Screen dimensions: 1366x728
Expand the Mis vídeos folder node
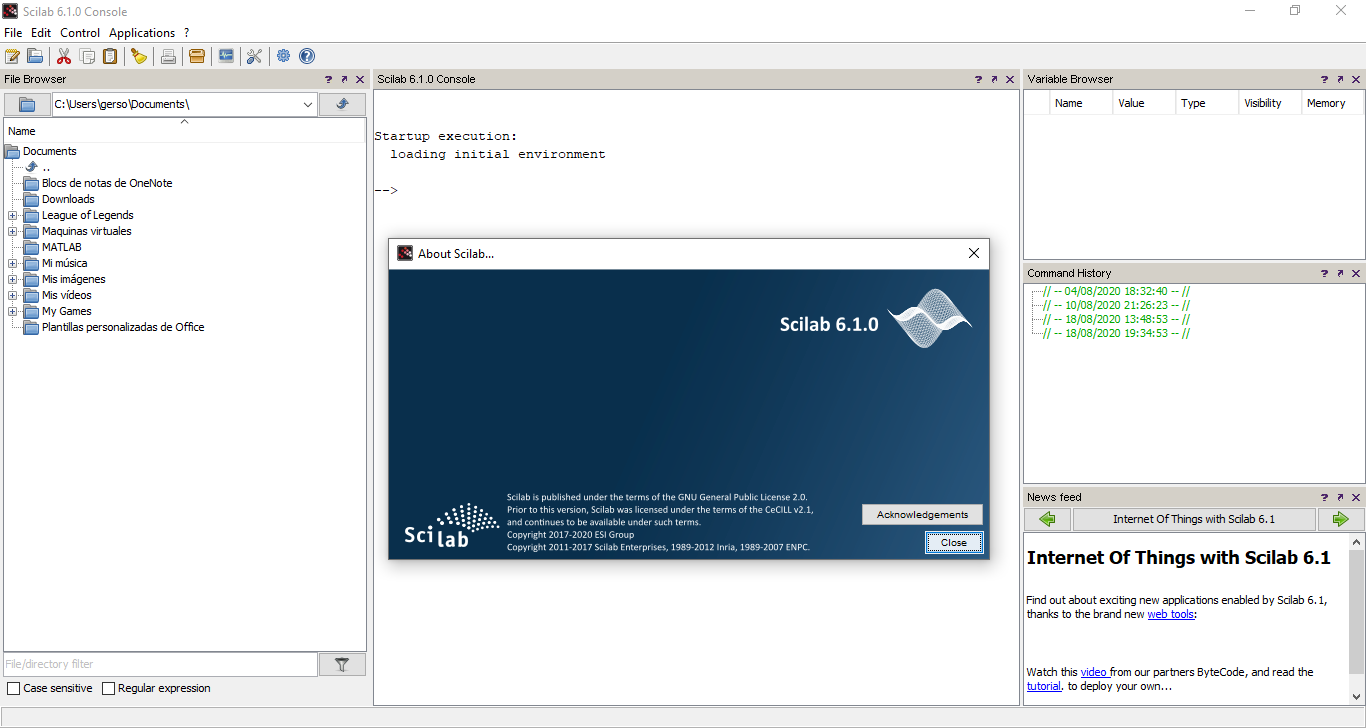(x=12, y=295)
